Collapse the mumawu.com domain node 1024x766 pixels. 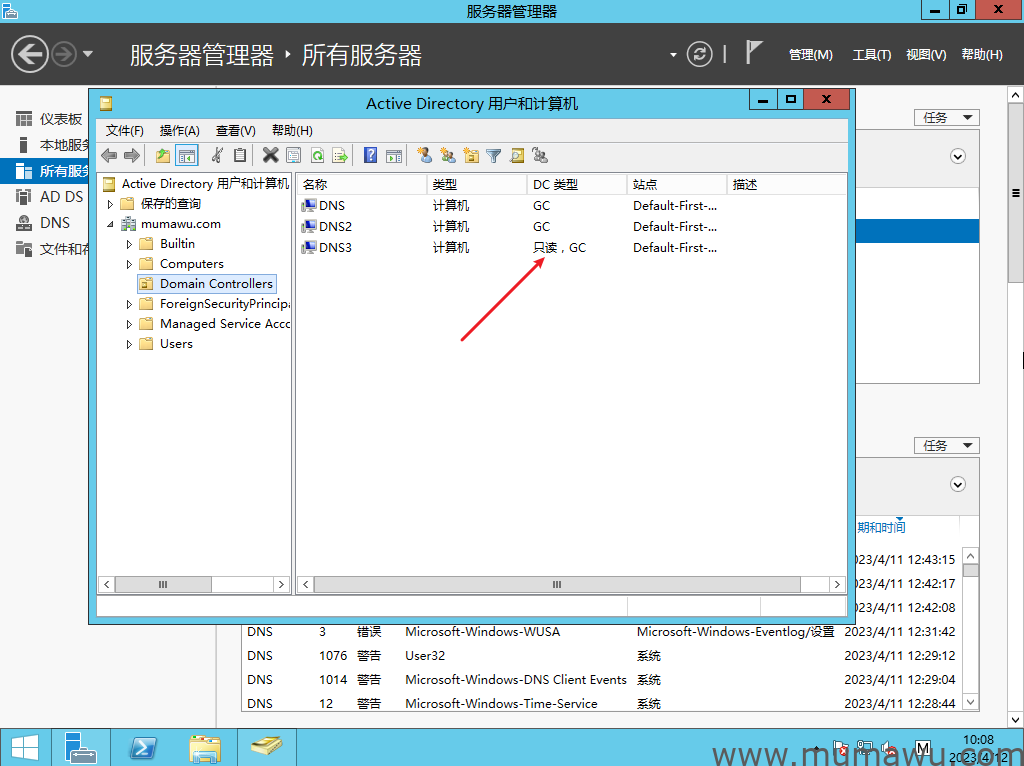coord(111,224)
